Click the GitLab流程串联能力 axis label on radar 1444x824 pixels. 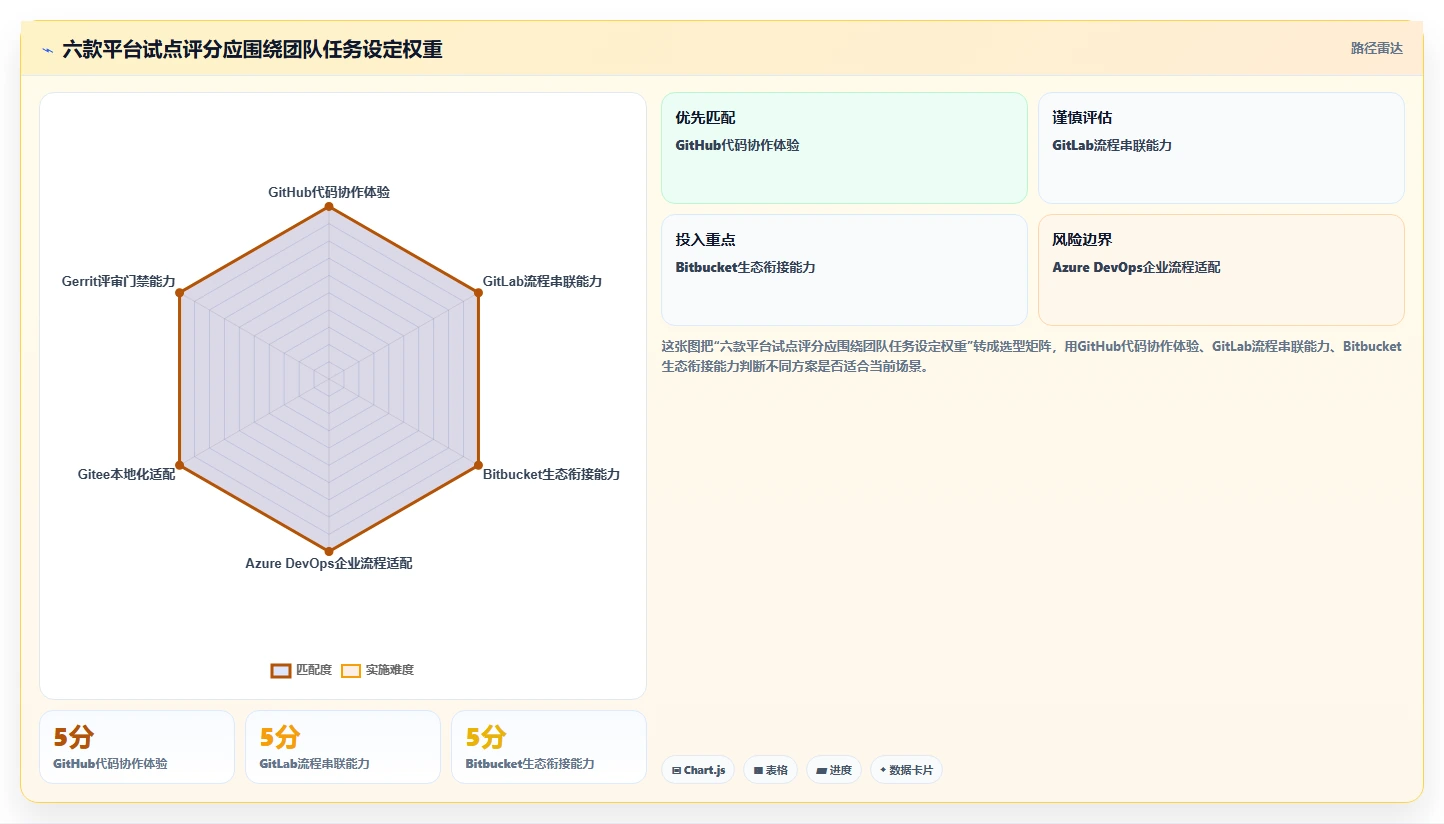(542, 282)
